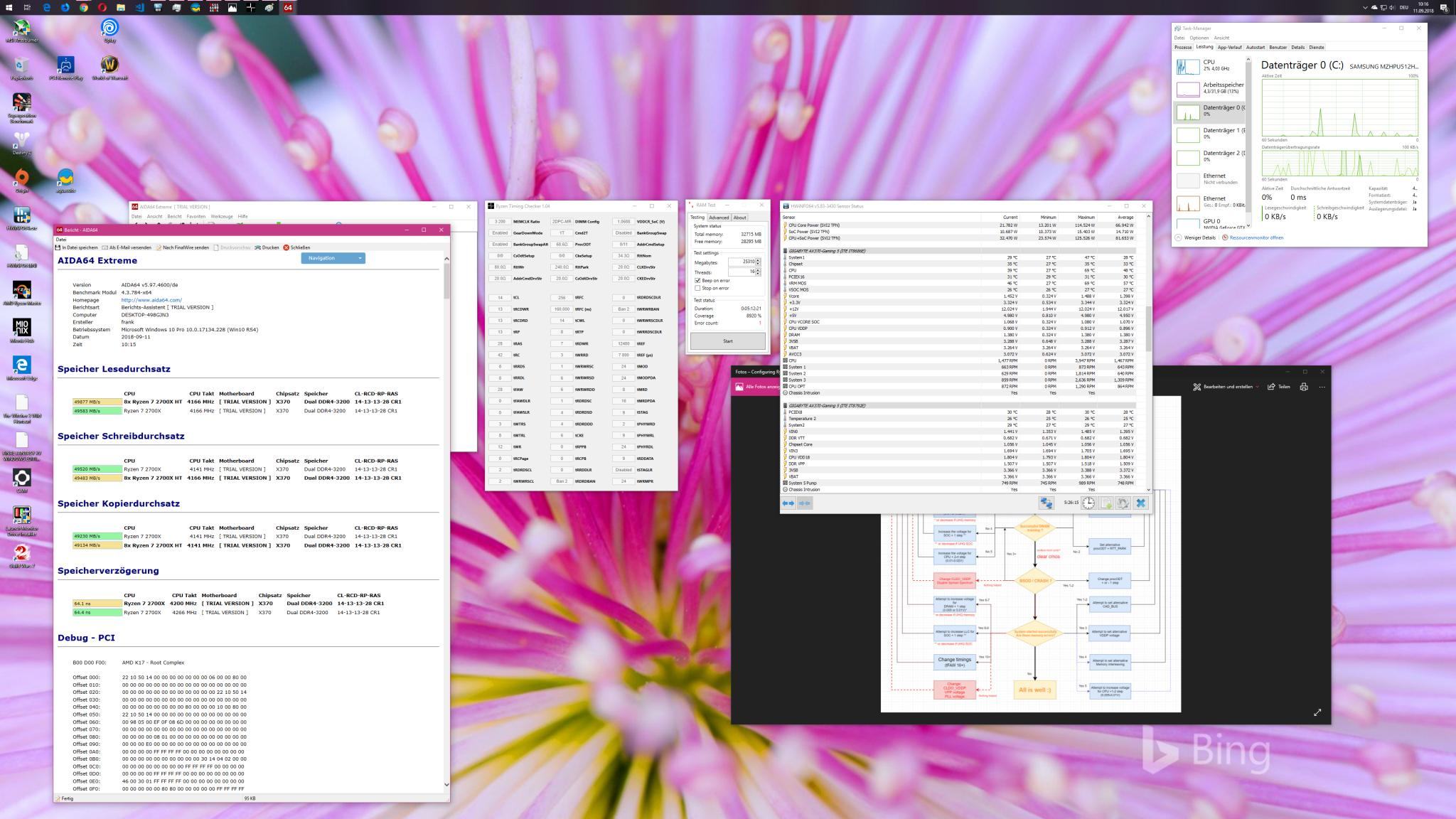The width and height of the screenshot is (1456, 819).
Task: Click HWiNFO network computers icon
Action: coord(1046,503)
